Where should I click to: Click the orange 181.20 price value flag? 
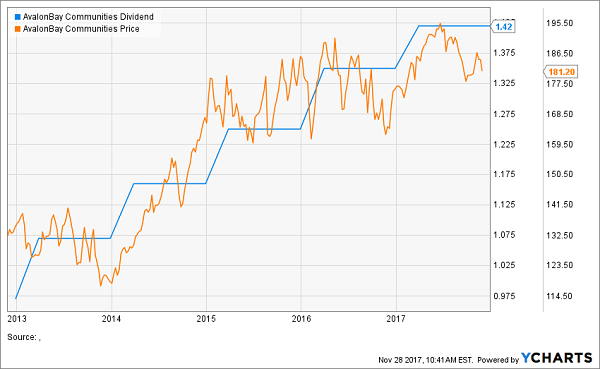pyautogui.click(x=561, y=72)
